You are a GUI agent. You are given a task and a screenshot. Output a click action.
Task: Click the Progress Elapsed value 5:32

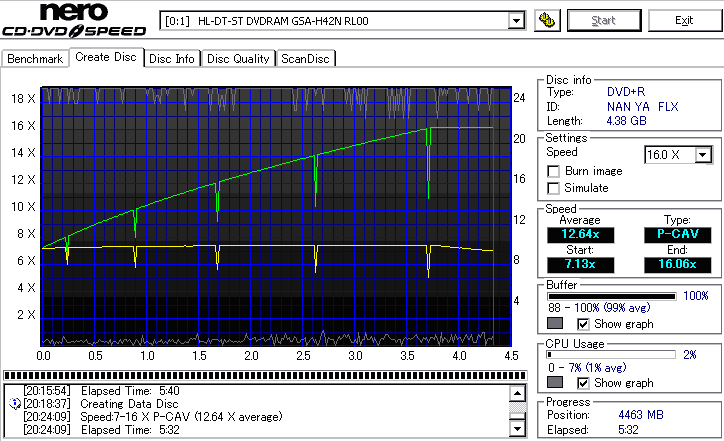628,430
